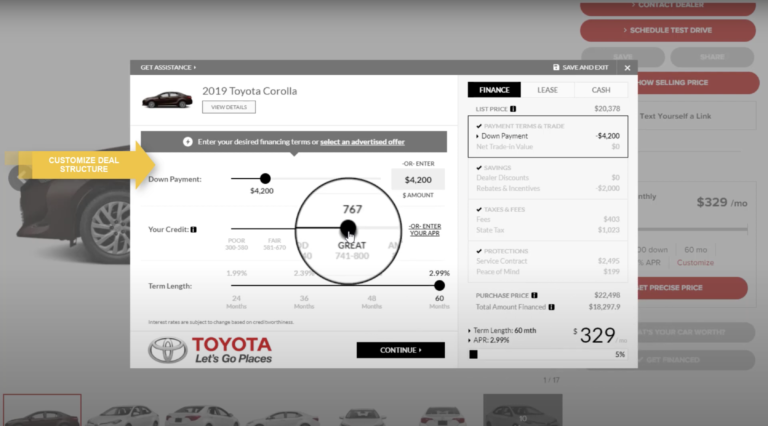Click the info icon next to Purchase Price
Screen dimensions: 768x426
[x=534, y=295]
